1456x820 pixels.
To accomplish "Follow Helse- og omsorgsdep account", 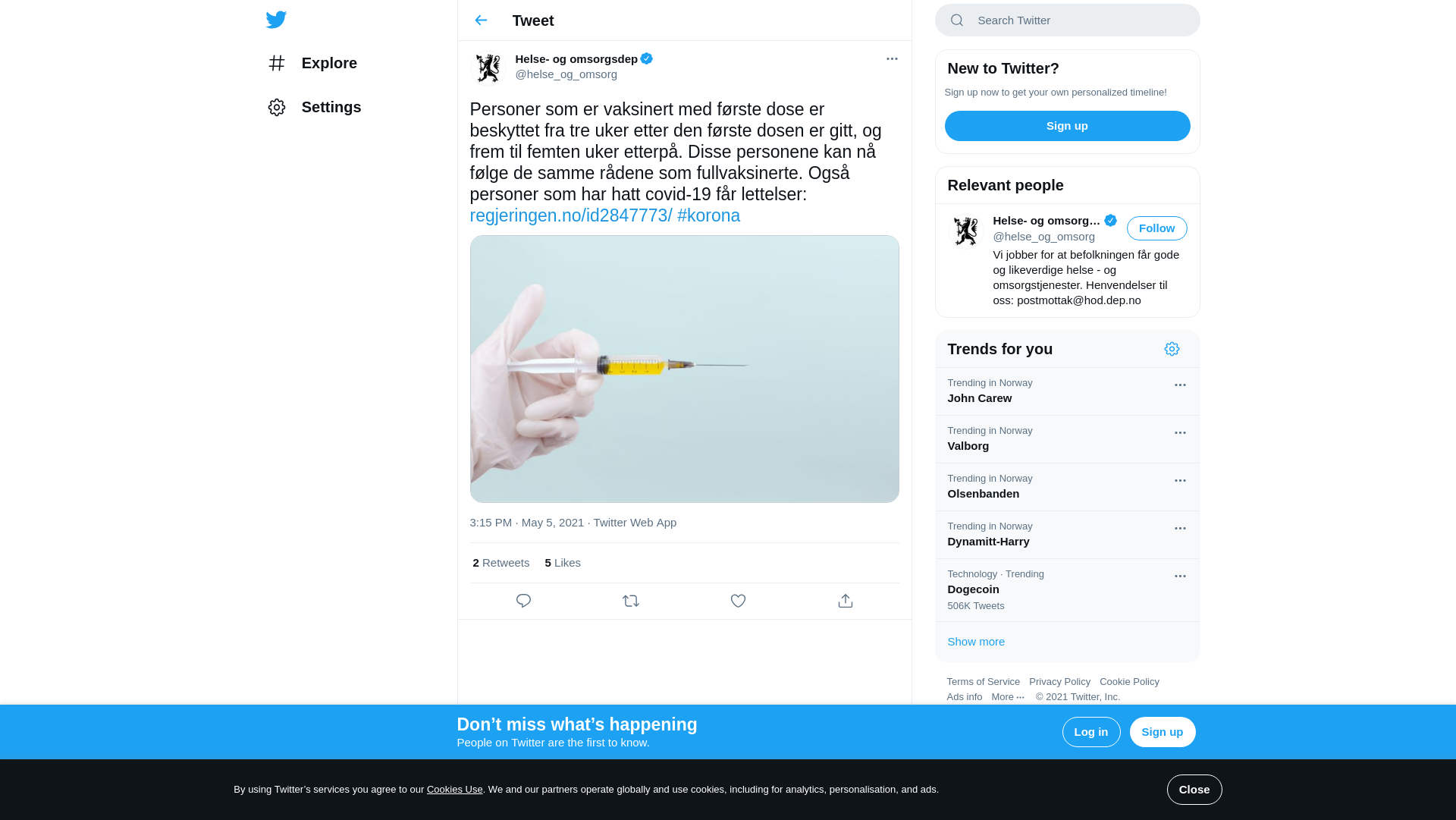I will tap(1156, 228).
